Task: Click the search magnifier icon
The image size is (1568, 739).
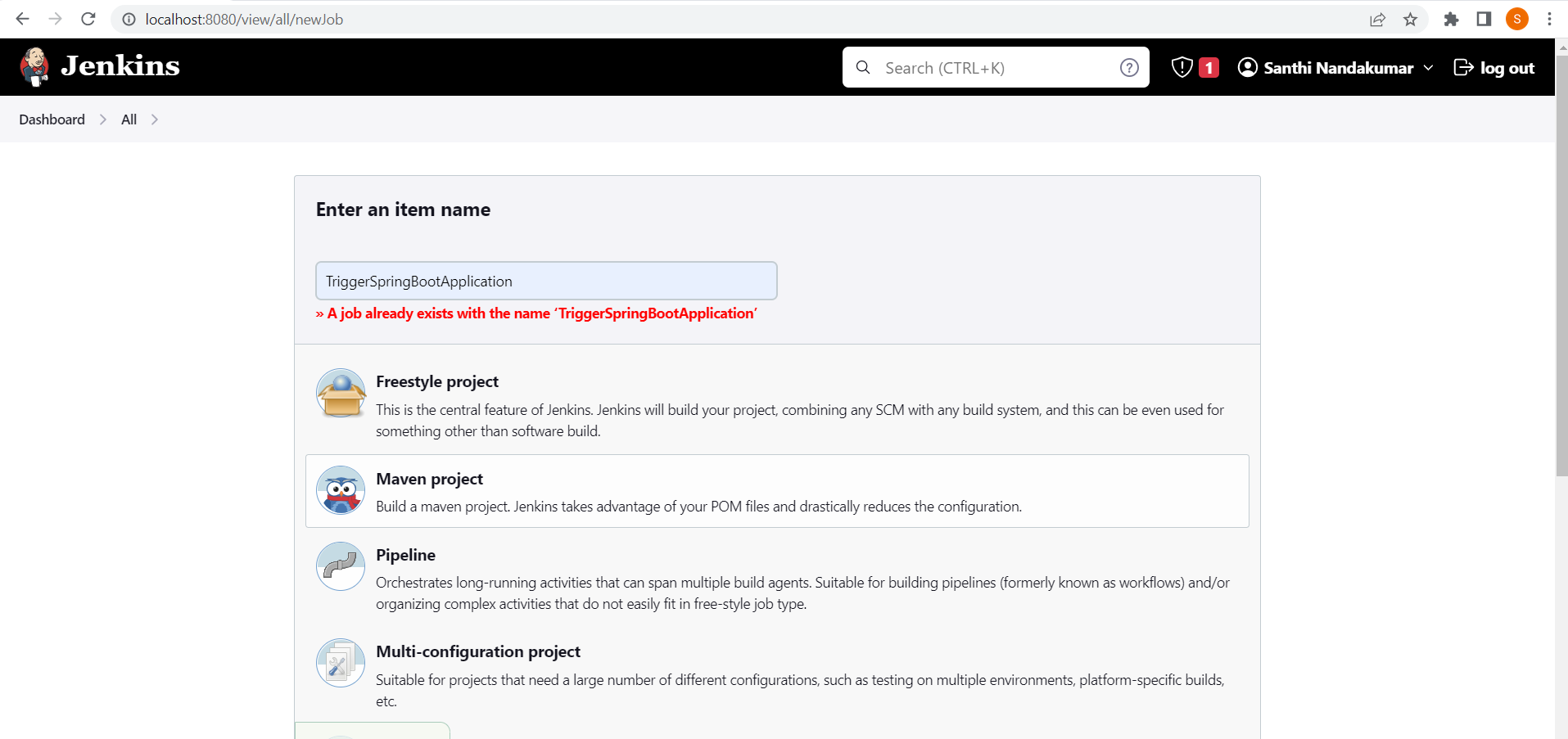Action: coord(863,67)
